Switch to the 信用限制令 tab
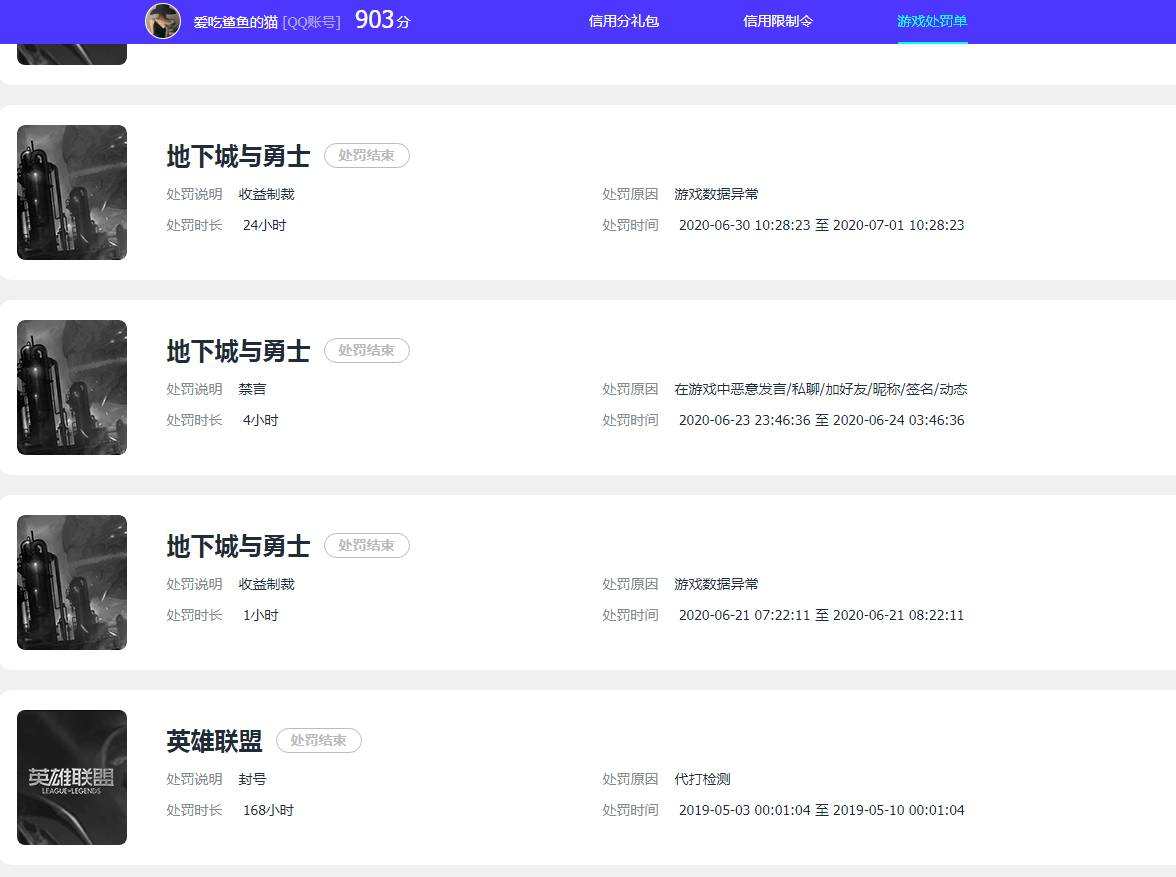This screenshot has height=877, width=1176. [778, 21]
